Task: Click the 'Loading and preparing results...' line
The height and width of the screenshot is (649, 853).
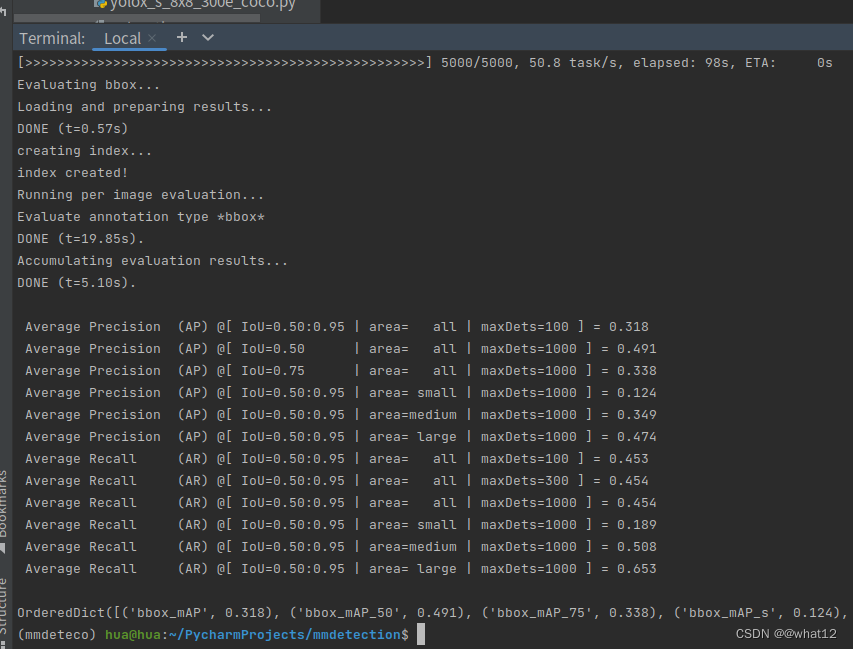Action: click(144, 107)
